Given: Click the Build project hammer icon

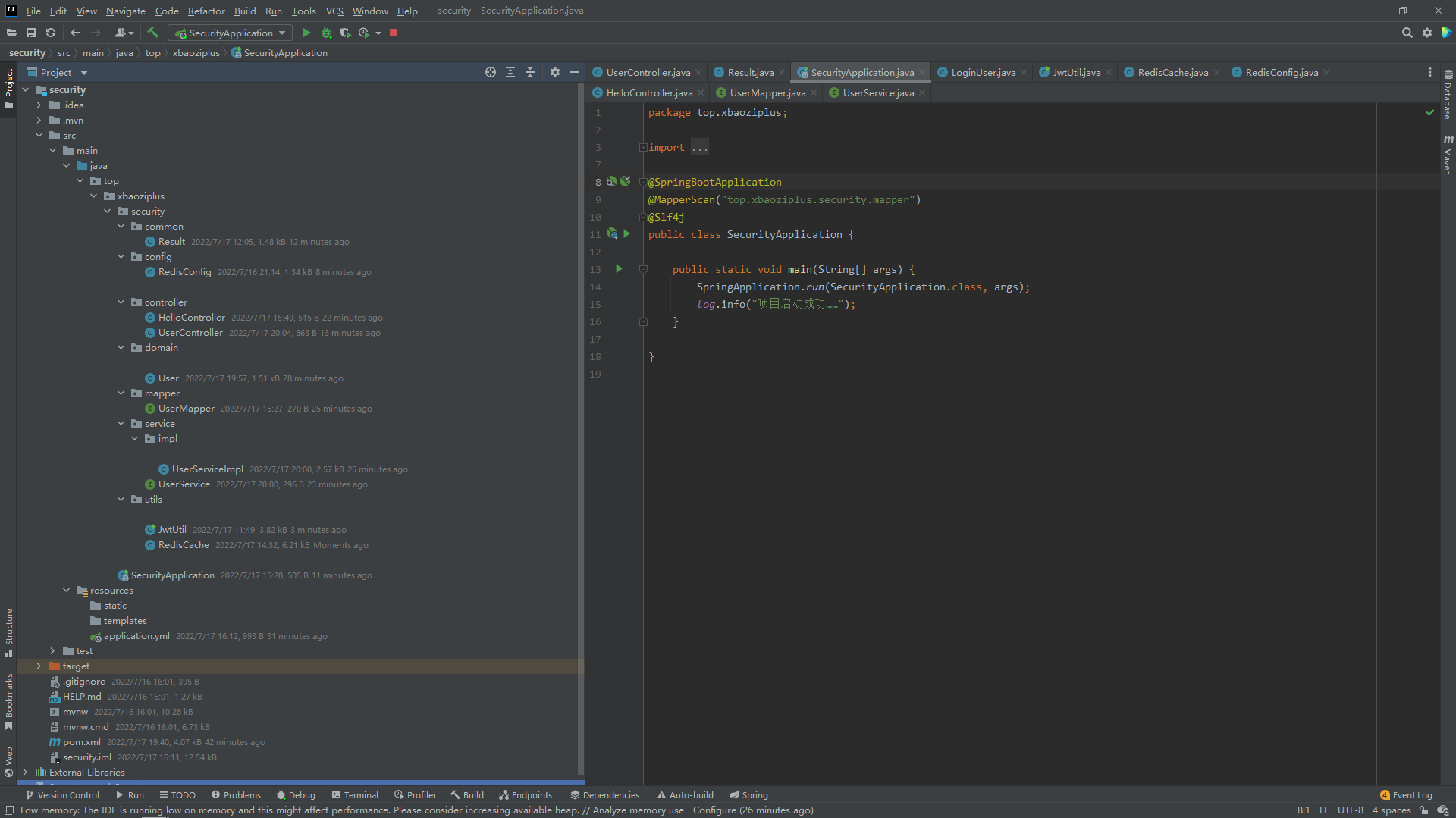Looking at the screenshot, I should click(152, 33).
